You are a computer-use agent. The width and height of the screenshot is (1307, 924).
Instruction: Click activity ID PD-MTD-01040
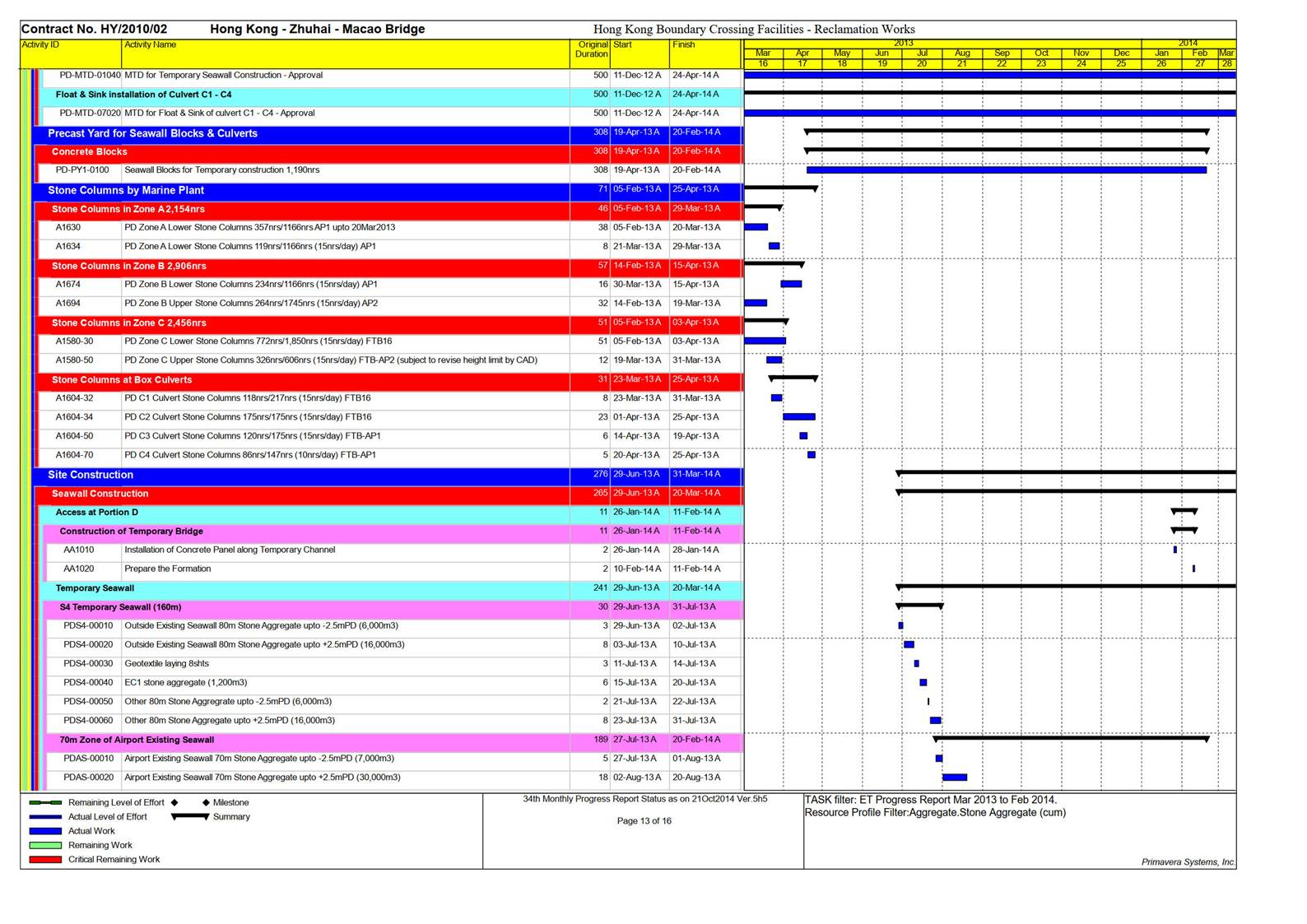(90, 75)
